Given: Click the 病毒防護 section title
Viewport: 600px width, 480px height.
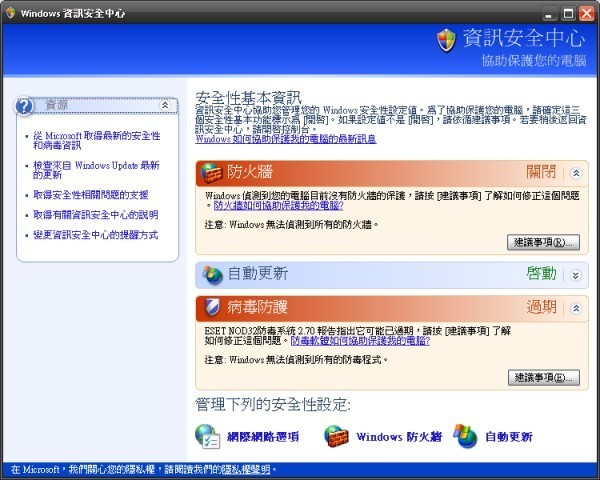Looking at the screenshot, I should click(257, 307).
